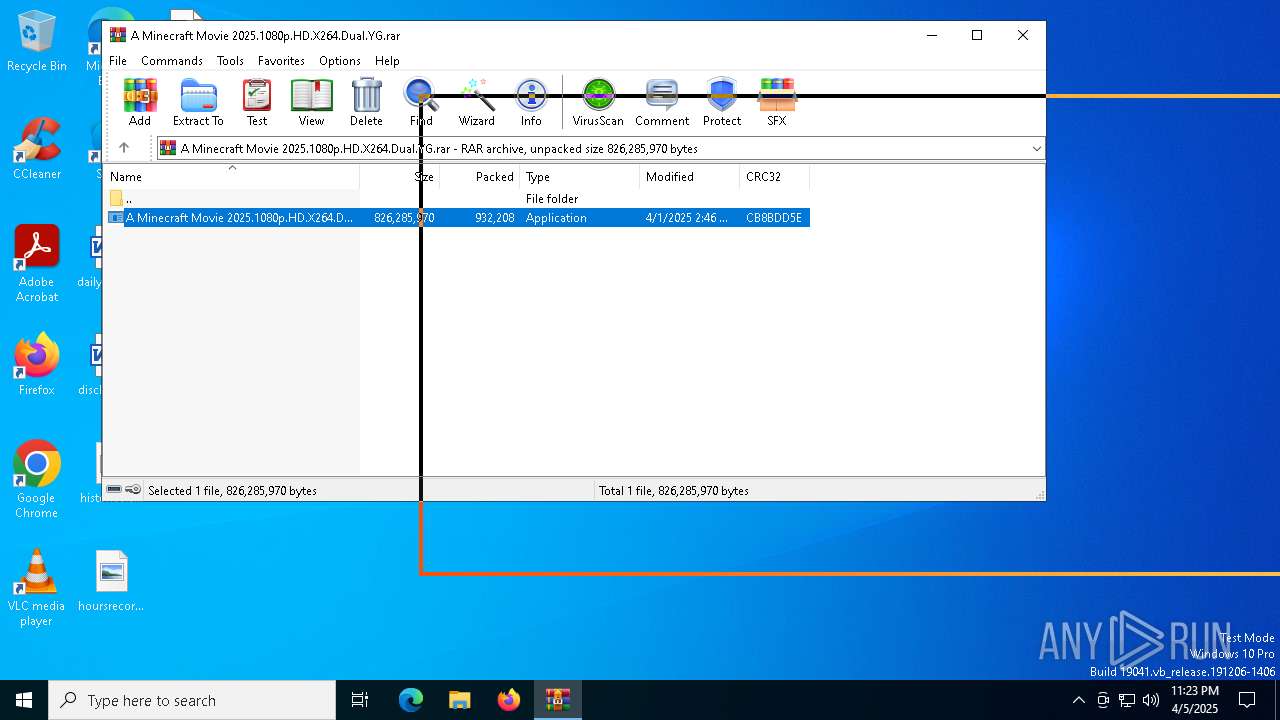Click the CB8BDD5E CRC32 value

[774, 218]
